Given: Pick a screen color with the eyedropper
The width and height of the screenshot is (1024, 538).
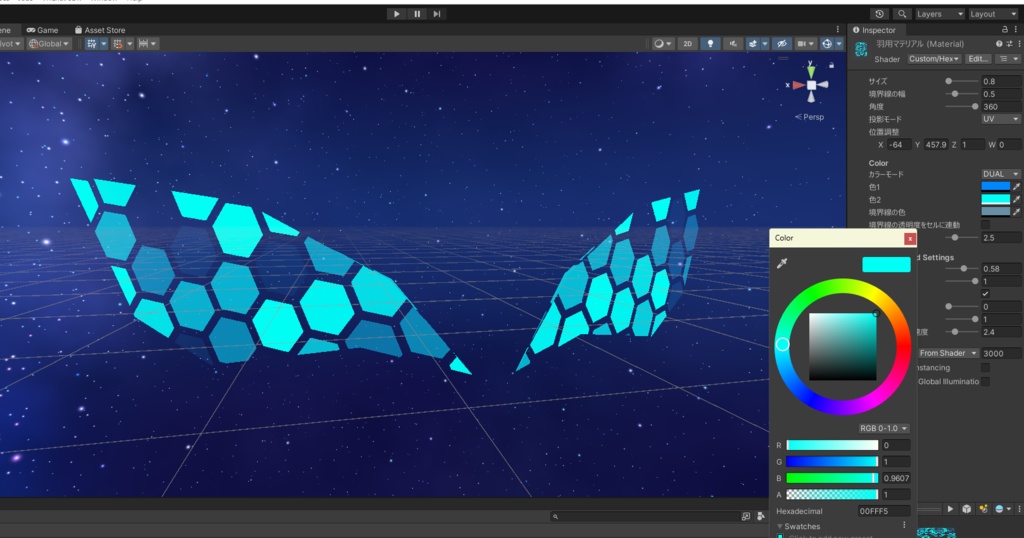Looking at the screenshot, I should [x=782, y=263].
